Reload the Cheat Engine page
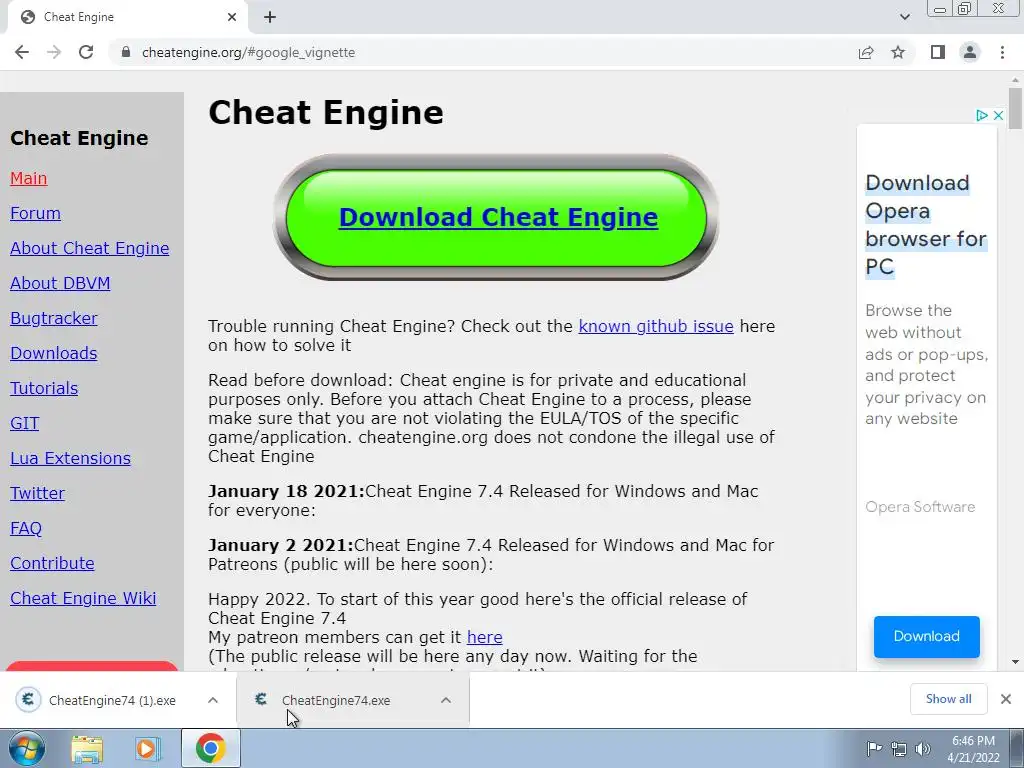 pyautogui.click(x=86, y=52)
